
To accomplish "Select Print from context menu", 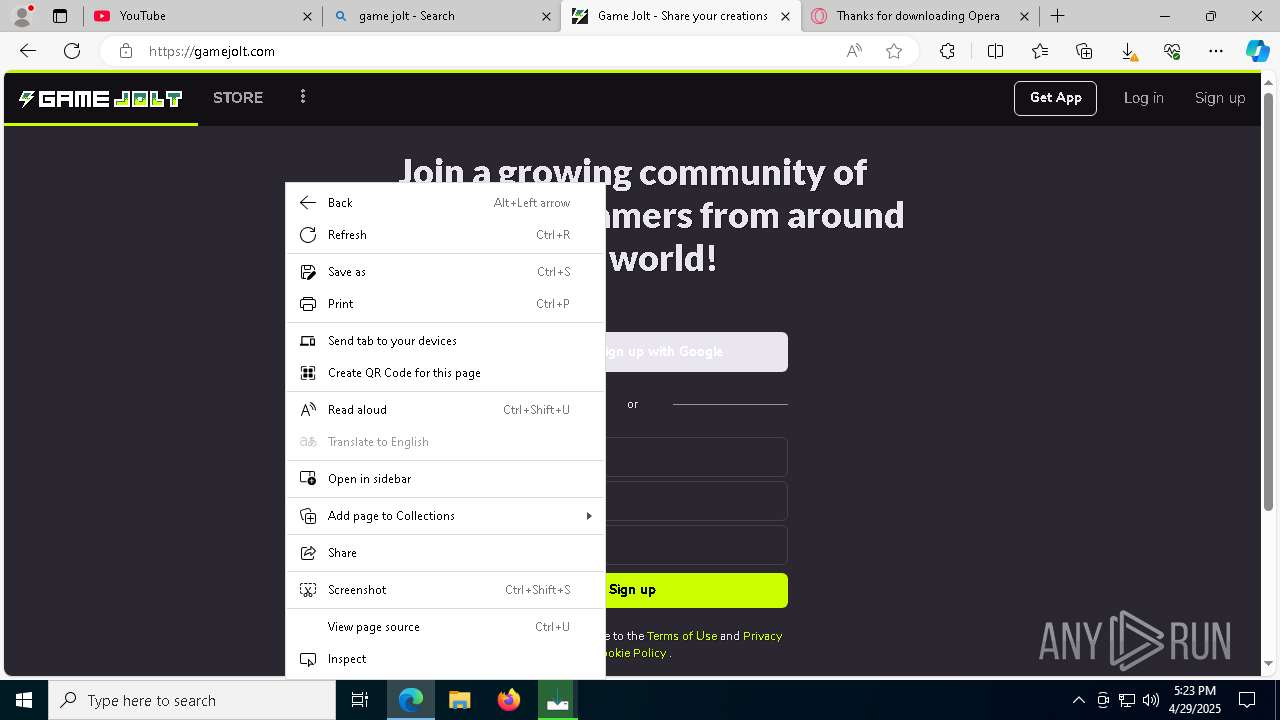I will [x=445, y=304].
